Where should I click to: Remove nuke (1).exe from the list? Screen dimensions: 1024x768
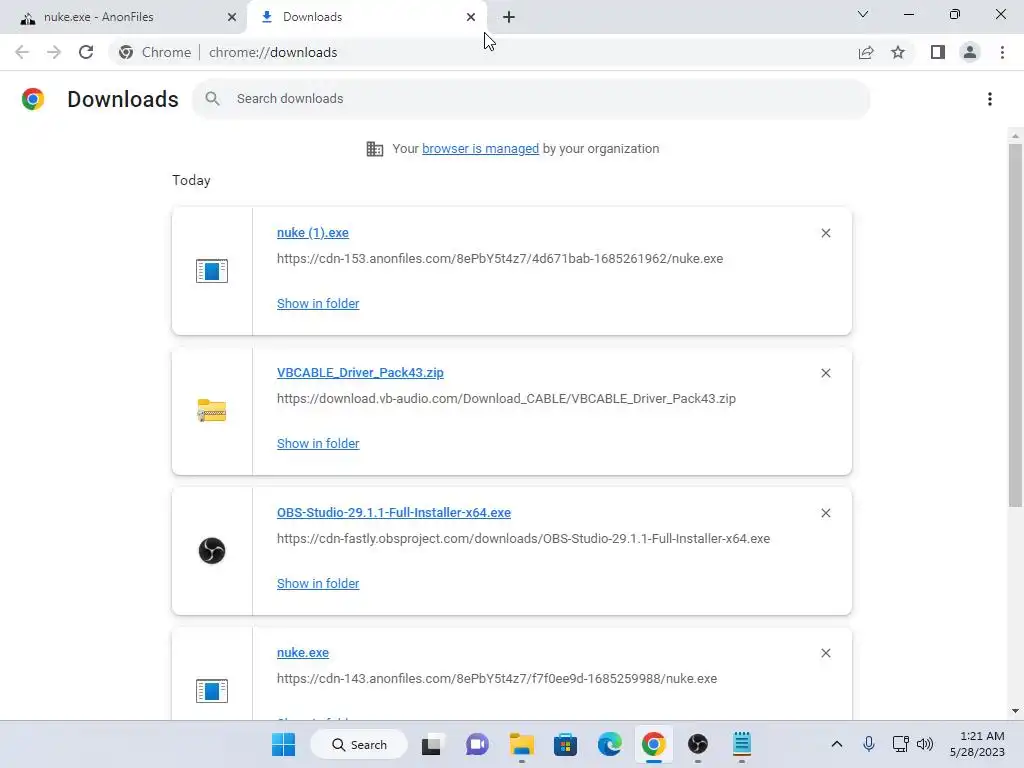click(825, 233)
